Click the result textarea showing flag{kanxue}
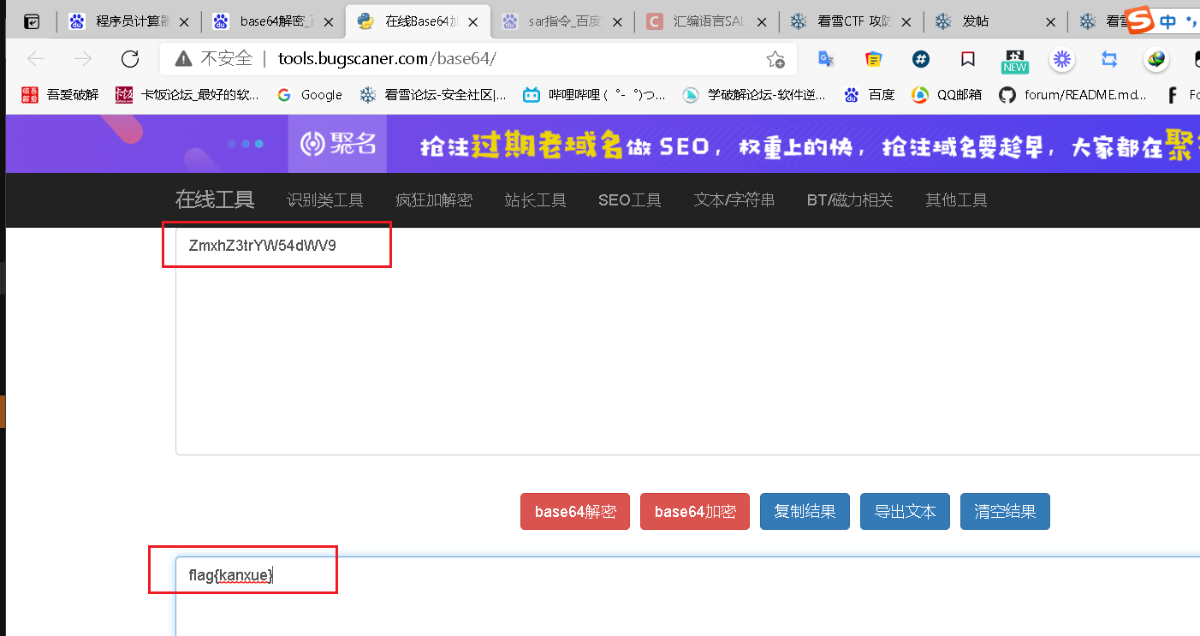 [688, 596]
